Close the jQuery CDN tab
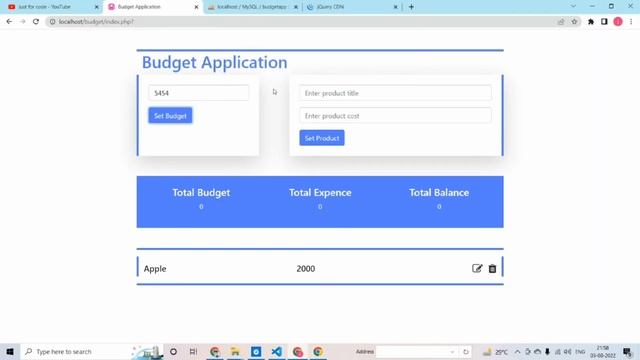Viewport: 640px width, 360px height. [x=395, y=7]
